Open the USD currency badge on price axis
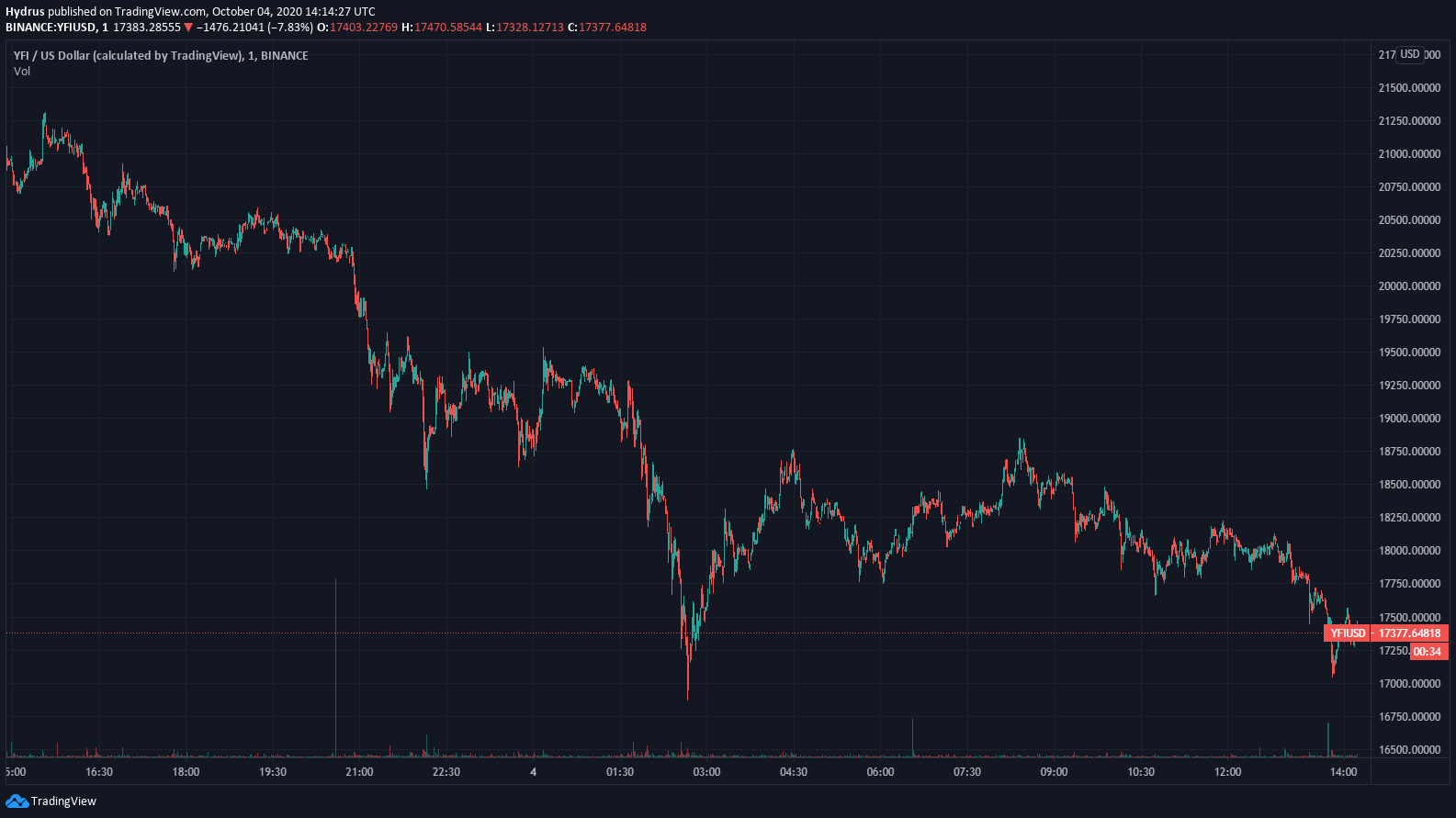1456x818 pixels. point(1410,54)
